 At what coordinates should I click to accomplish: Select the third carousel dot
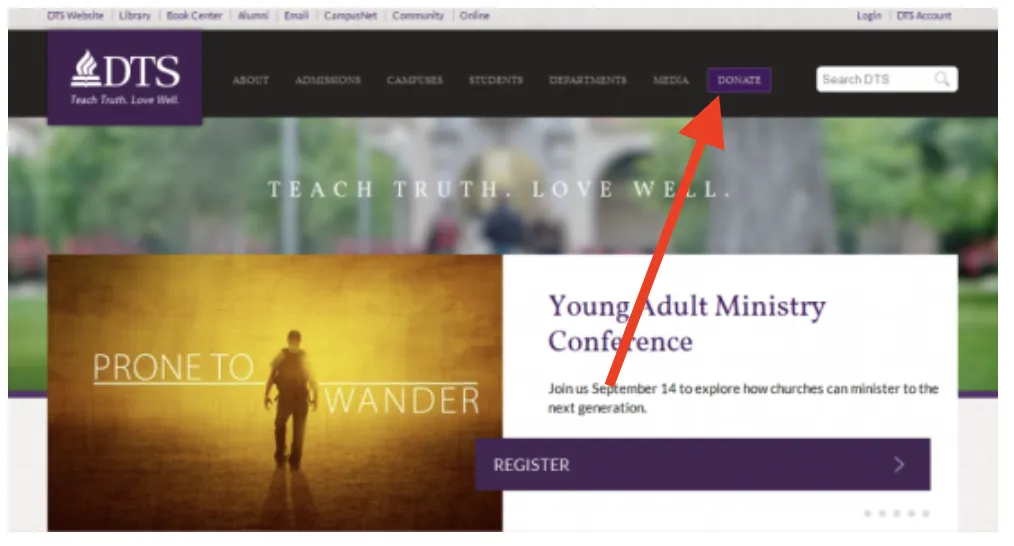point(897,513)
